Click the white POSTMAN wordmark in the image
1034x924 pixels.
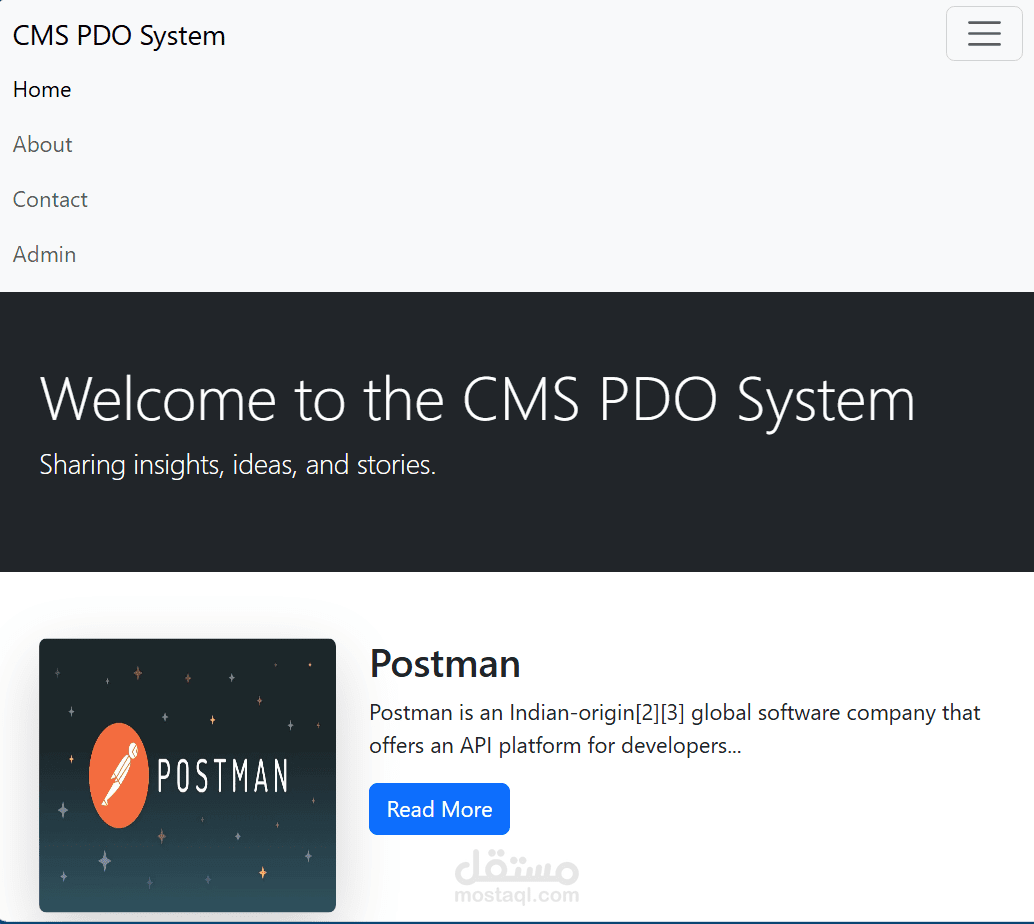pos(223,776)
